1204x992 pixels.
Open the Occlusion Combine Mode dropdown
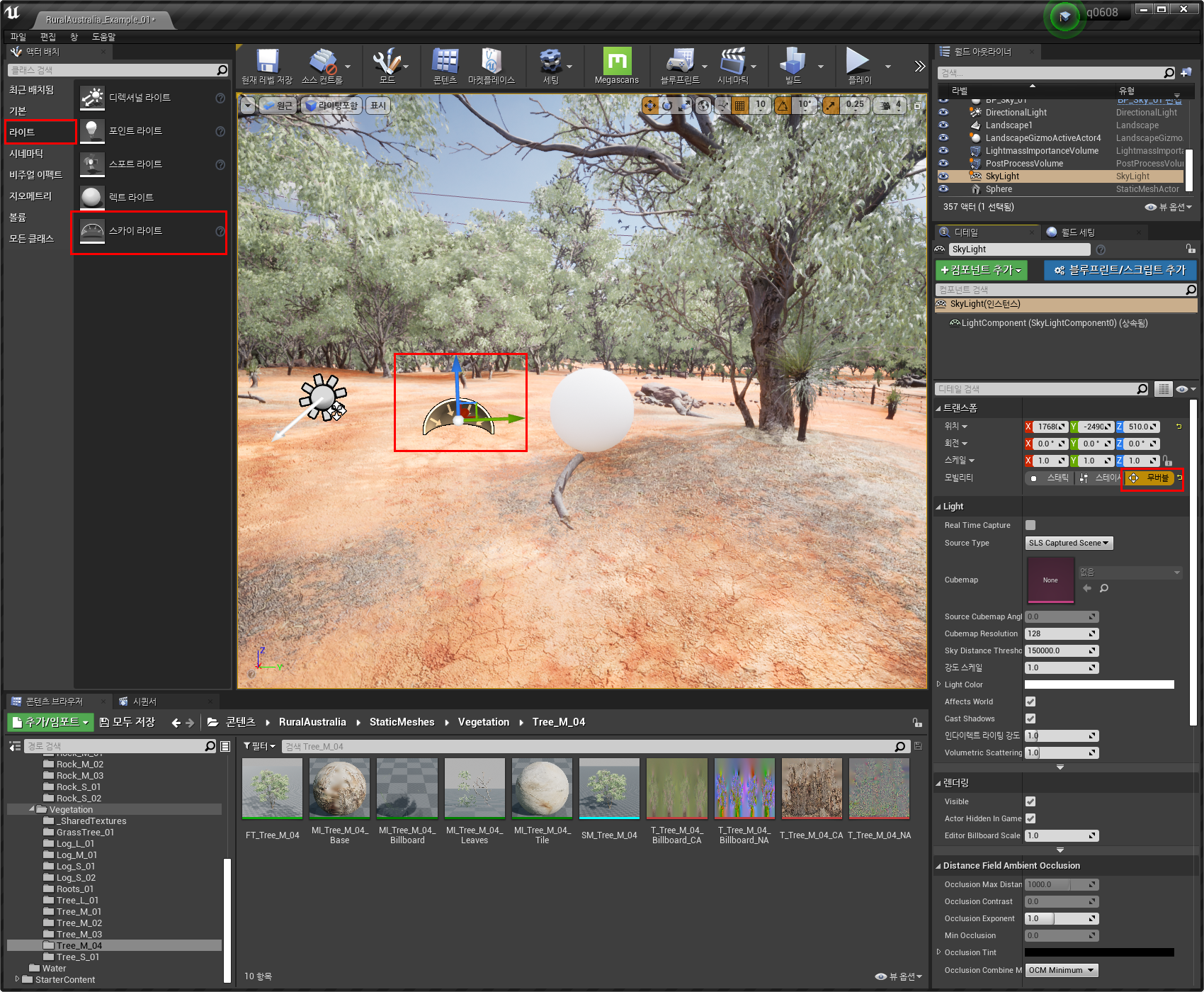1061,970
